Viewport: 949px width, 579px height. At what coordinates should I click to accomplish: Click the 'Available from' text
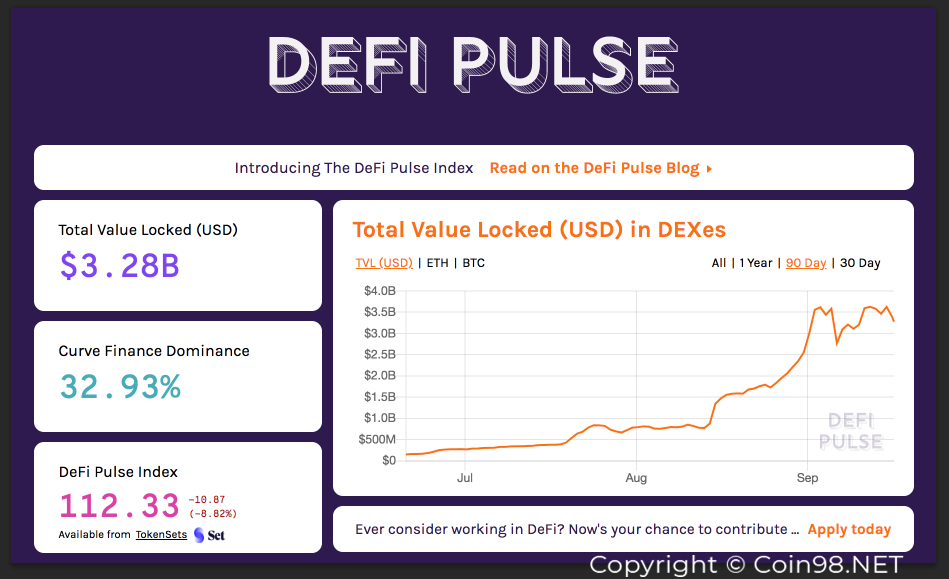click(x=94, y=535)
